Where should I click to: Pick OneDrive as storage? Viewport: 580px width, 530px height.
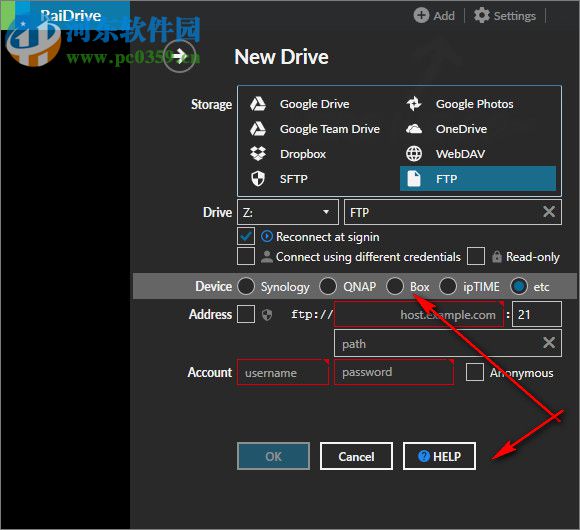(x=446, y=129)
